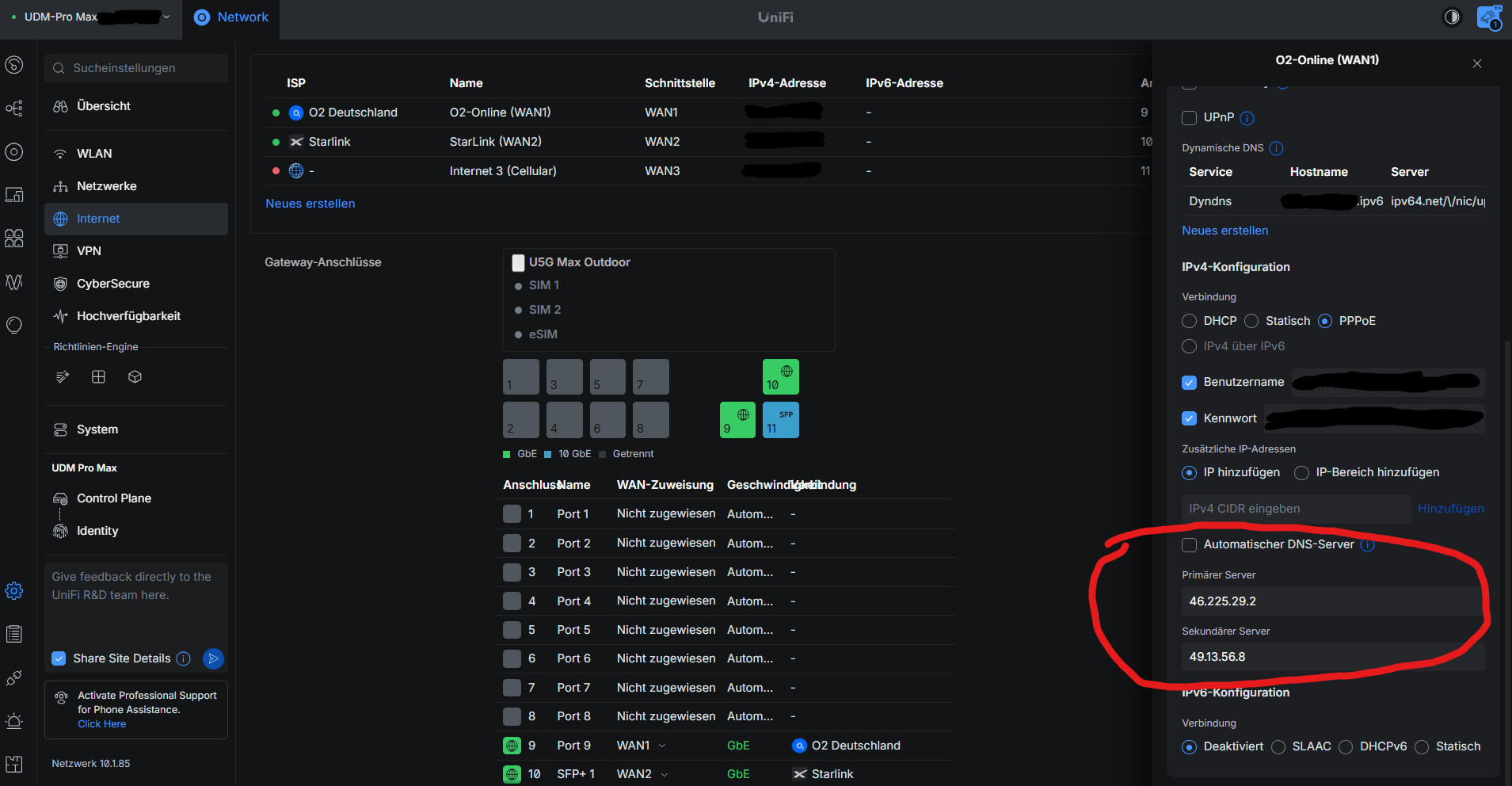The height and width of the screenshot is (786, 1512).
Task: Click Neues erstellen link below ISP table
Action: click(x=310, y=204)
